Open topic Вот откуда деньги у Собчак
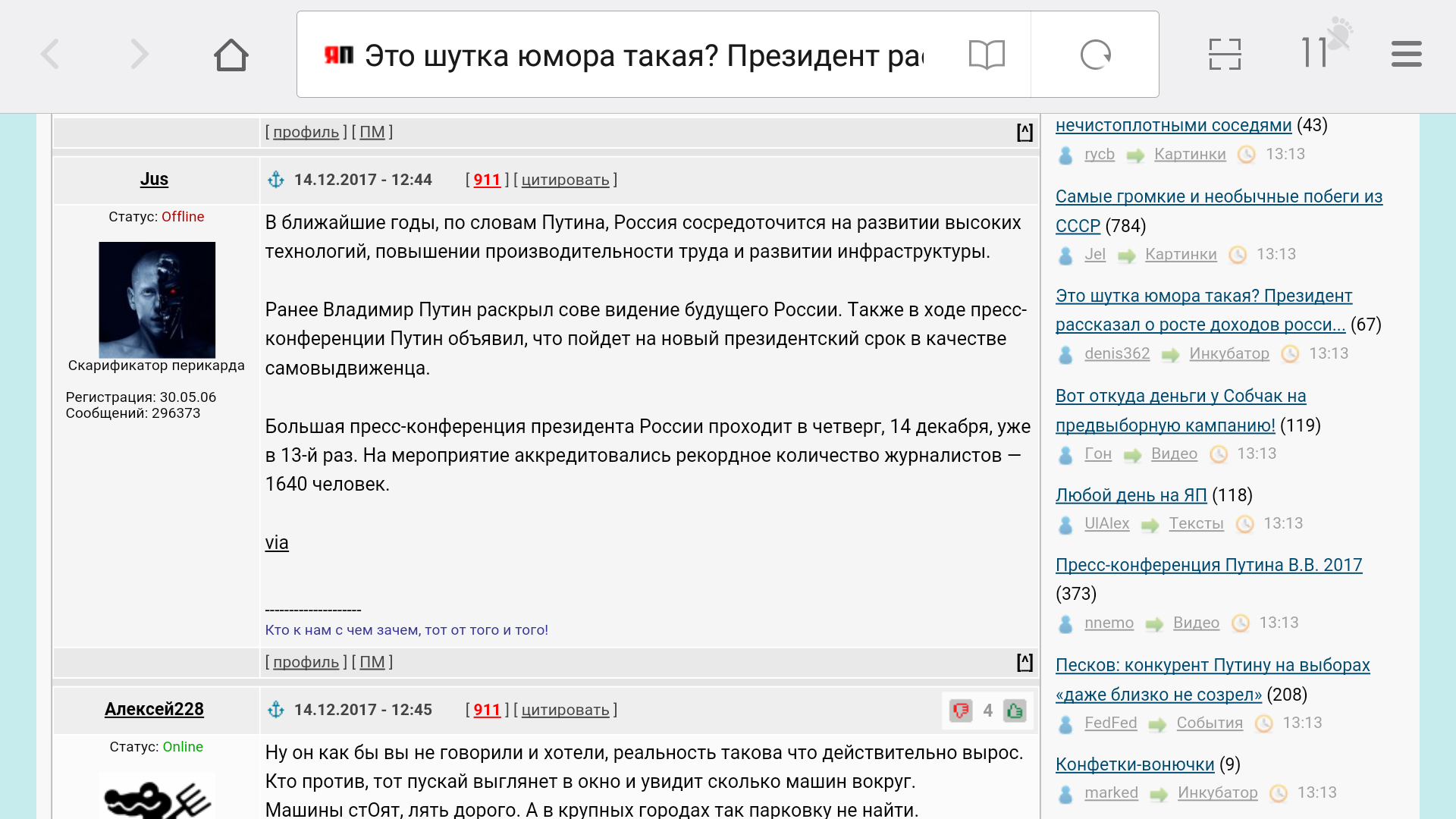 1181,410
